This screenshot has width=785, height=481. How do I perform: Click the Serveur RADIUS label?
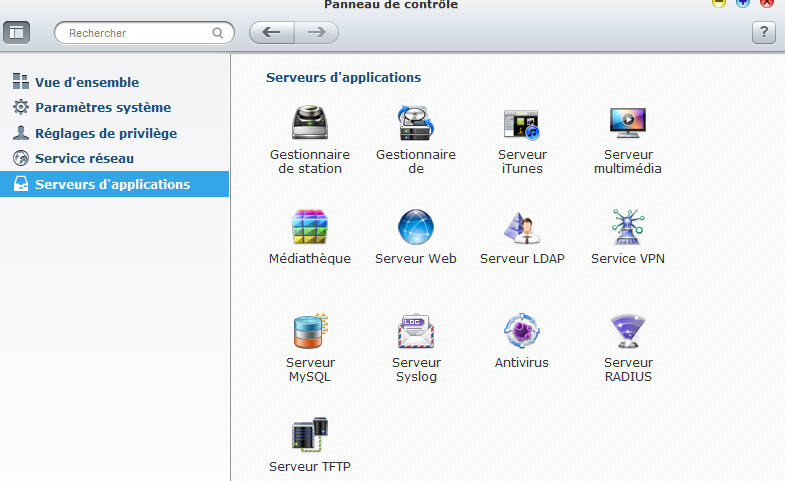(628, 369)
